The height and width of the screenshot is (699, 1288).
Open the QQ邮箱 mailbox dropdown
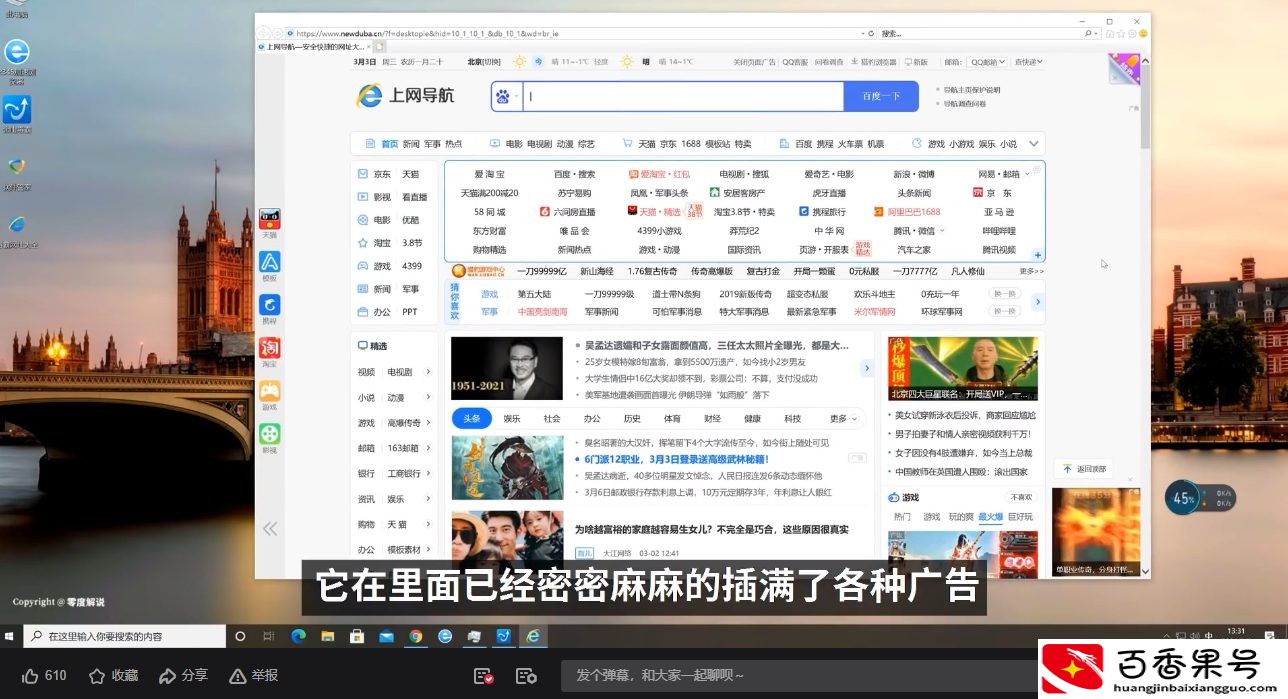coord(986,62)
